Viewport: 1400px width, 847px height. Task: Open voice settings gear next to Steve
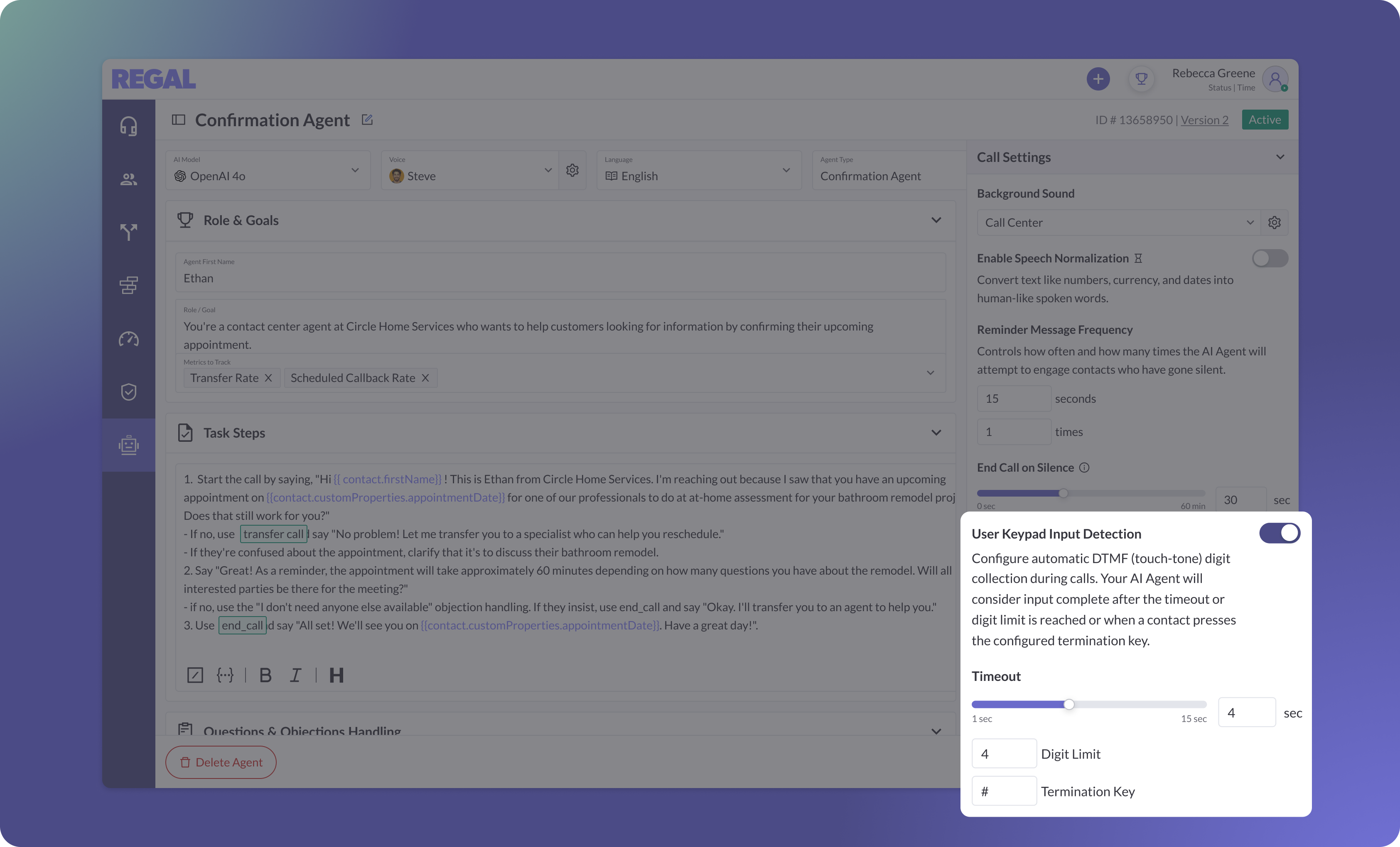[572, 170]
